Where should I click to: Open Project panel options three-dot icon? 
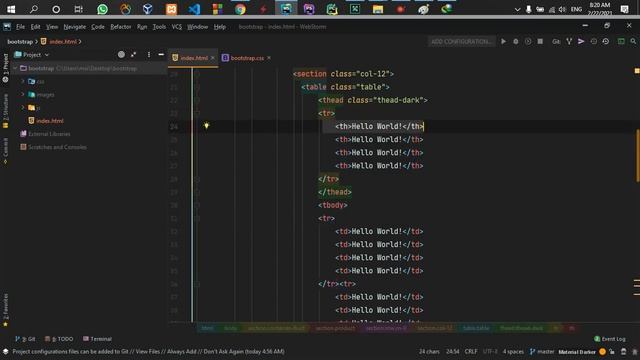(x=149, y=54)
